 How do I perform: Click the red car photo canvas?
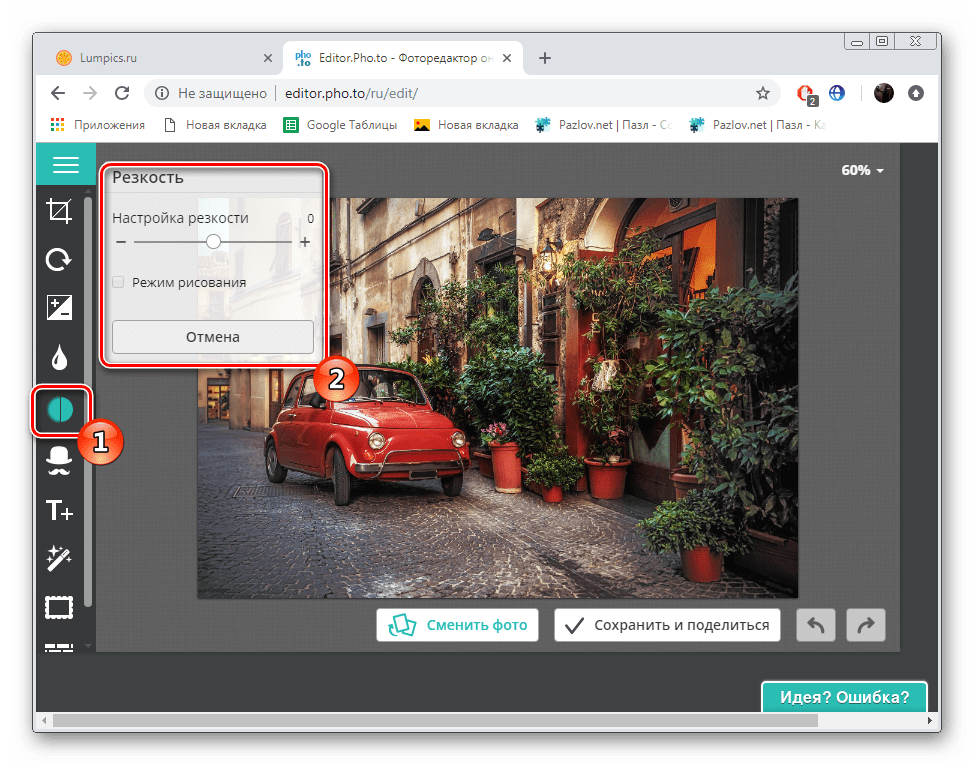(498, 398)
